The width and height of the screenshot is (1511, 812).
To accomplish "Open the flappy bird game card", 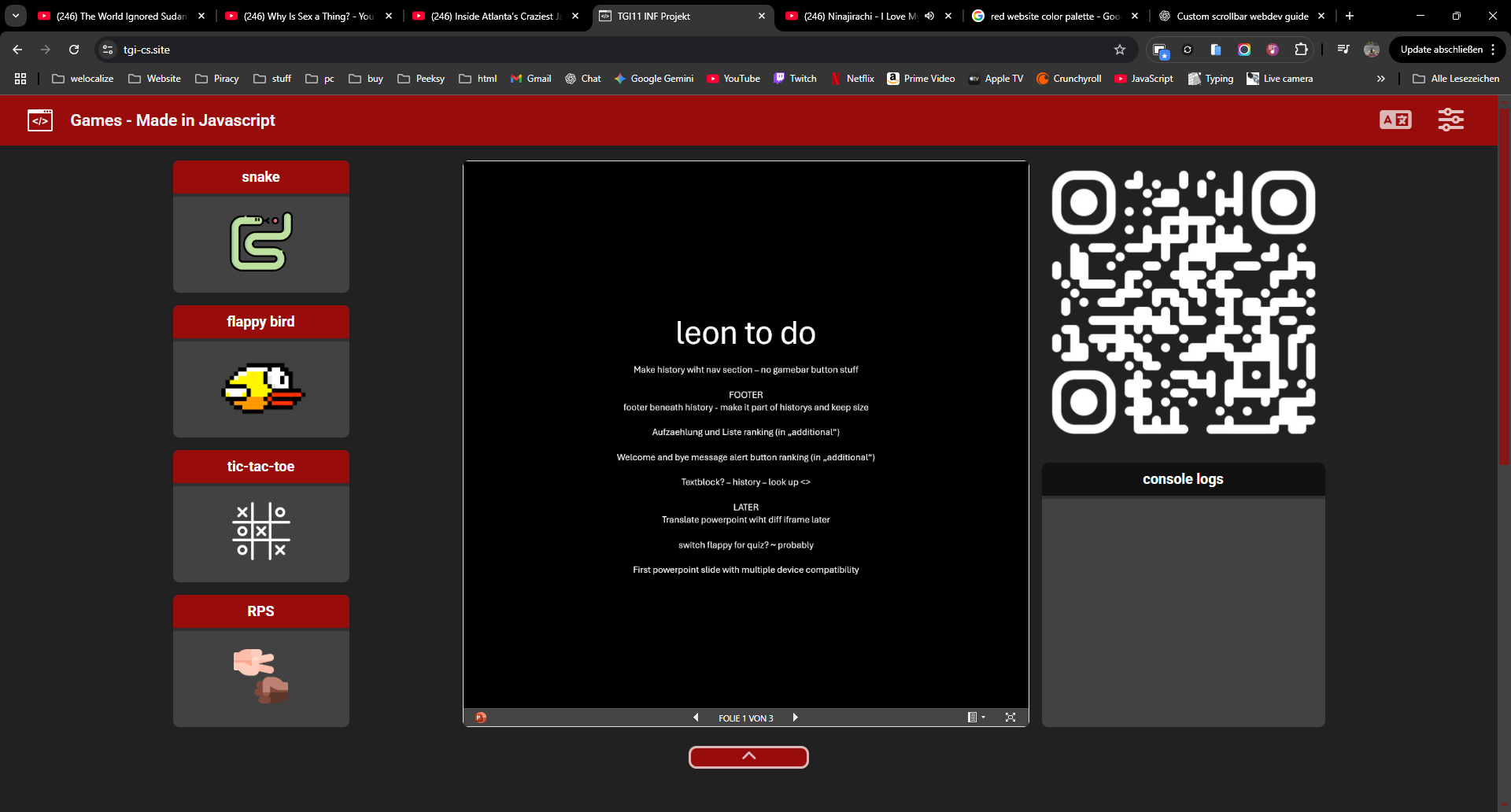I will pos(260,387).
